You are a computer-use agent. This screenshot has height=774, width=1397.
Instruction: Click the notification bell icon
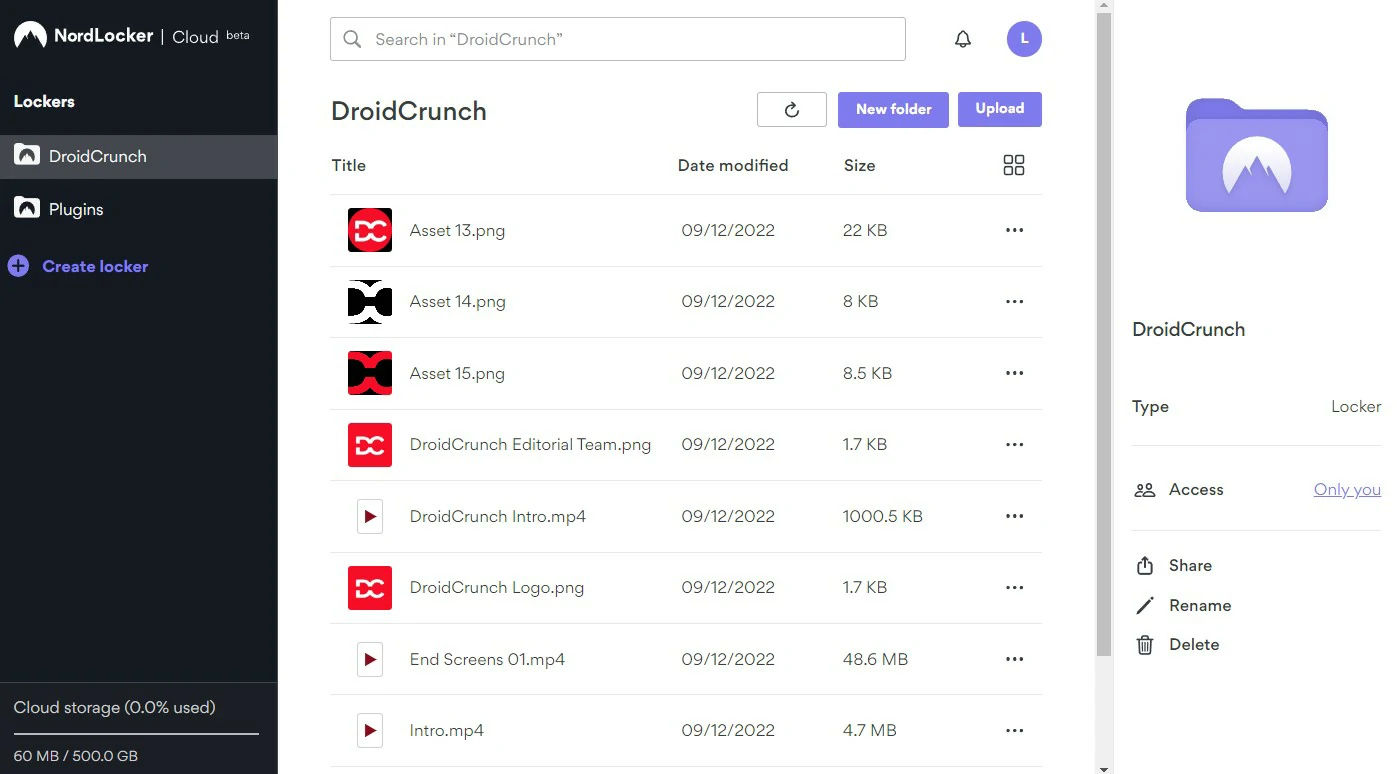(963, 39)
